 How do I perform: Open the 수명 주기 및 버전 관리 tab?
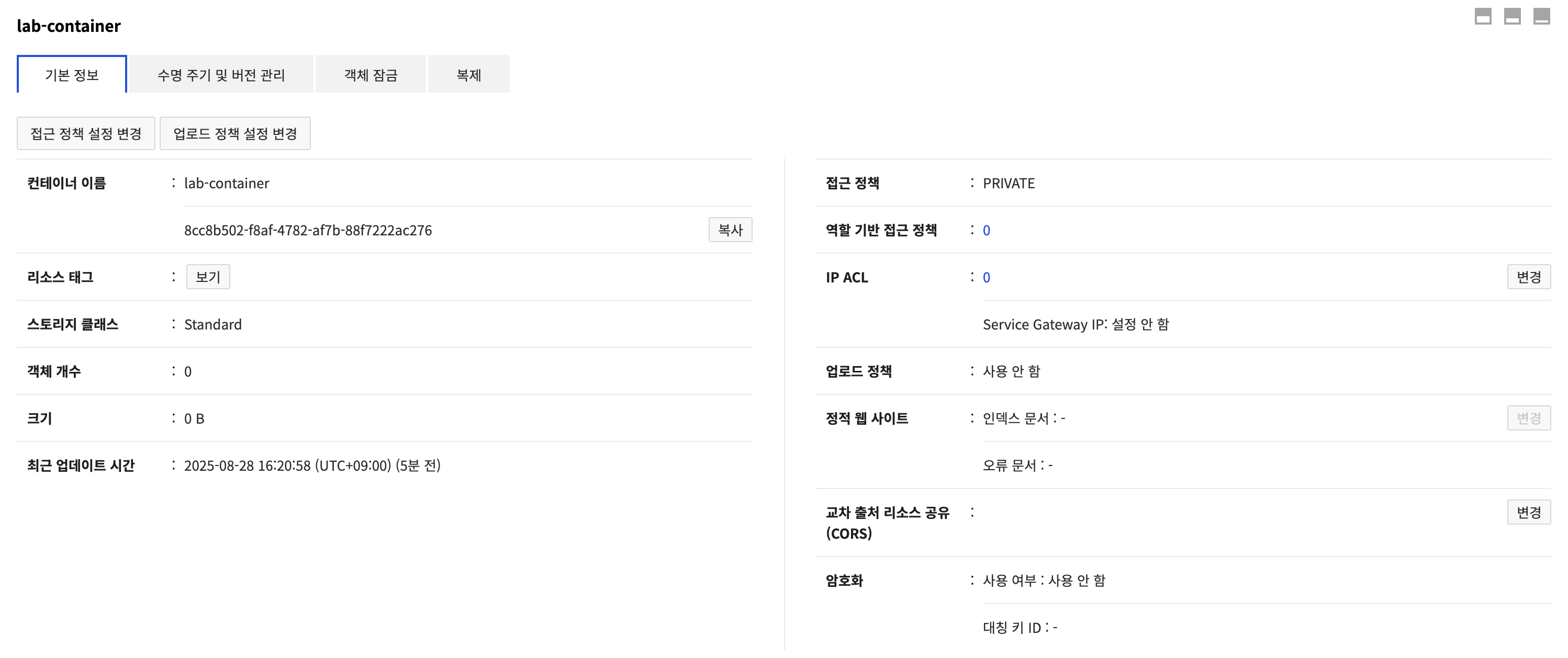coord(221,75)
